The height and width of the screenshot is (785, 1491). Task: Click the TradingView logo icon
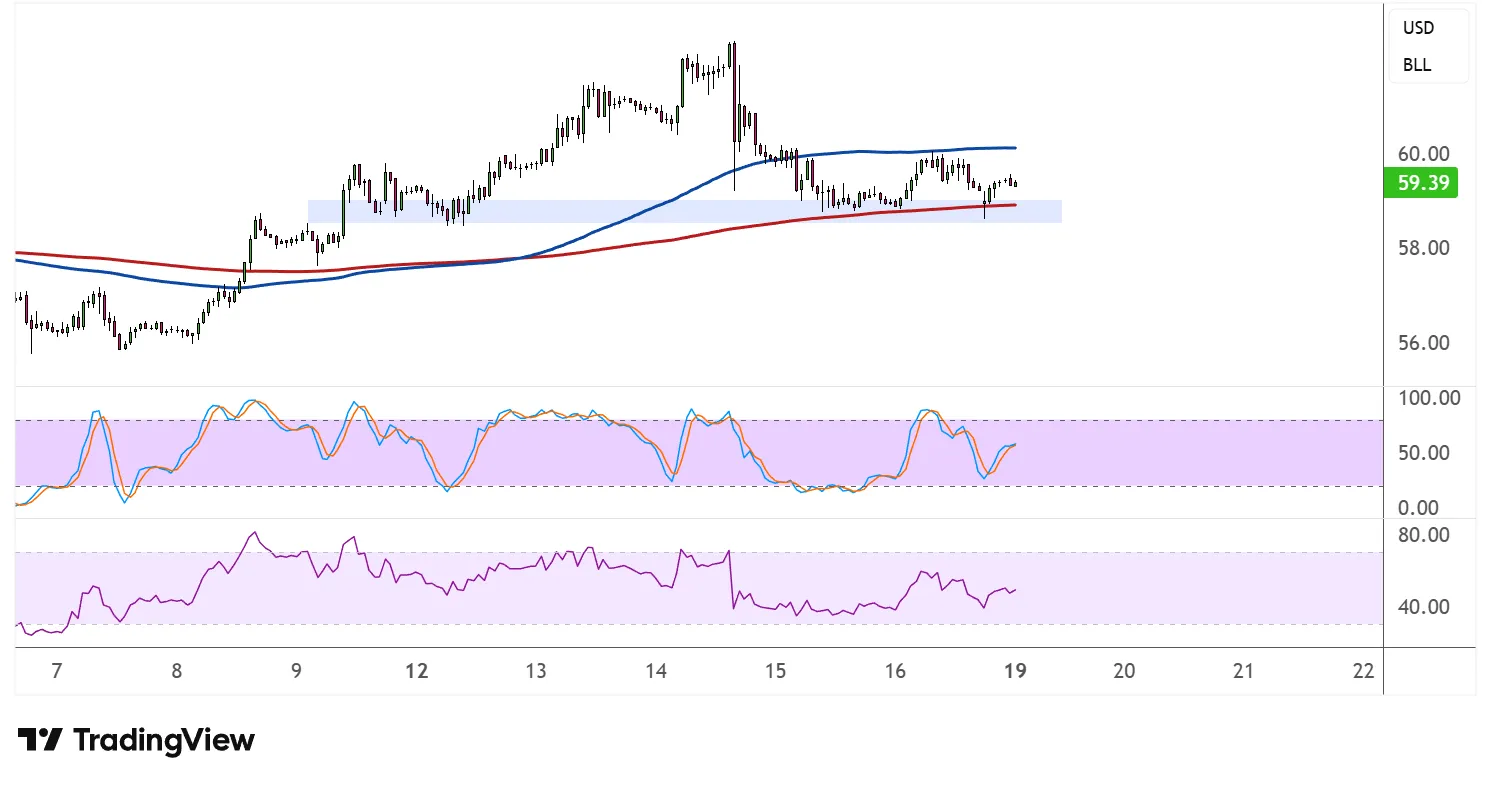[40, 741]
